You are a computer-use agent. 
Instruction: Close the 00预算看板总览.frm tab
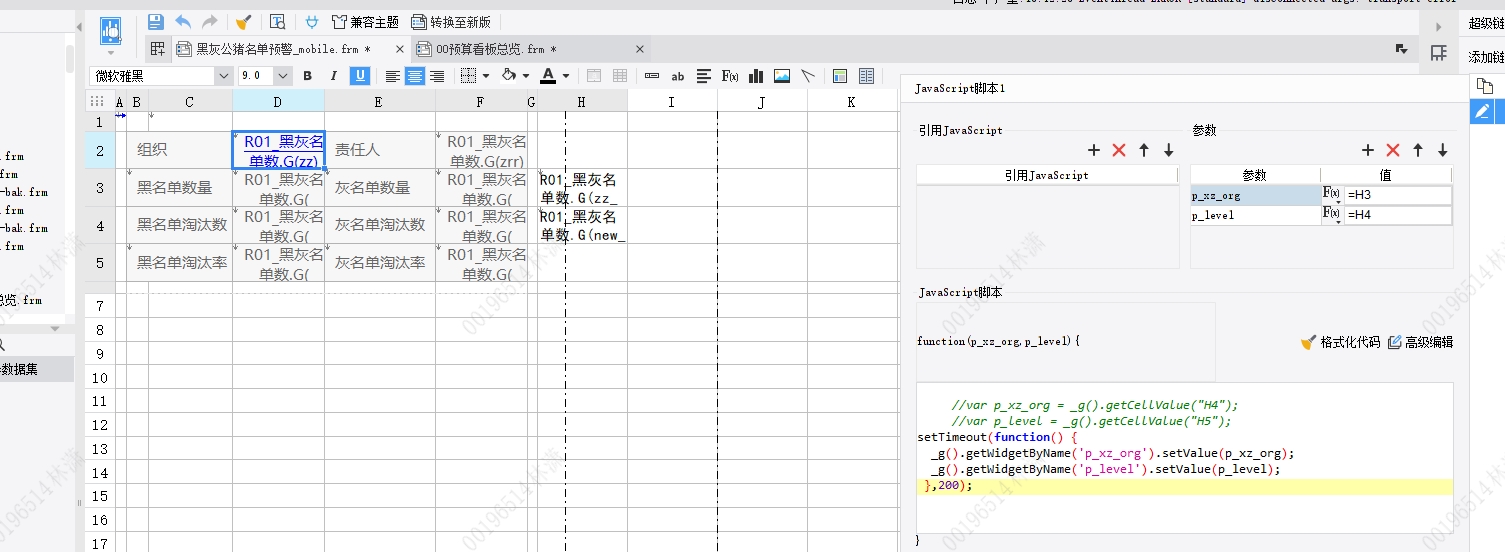click(640, 48)
